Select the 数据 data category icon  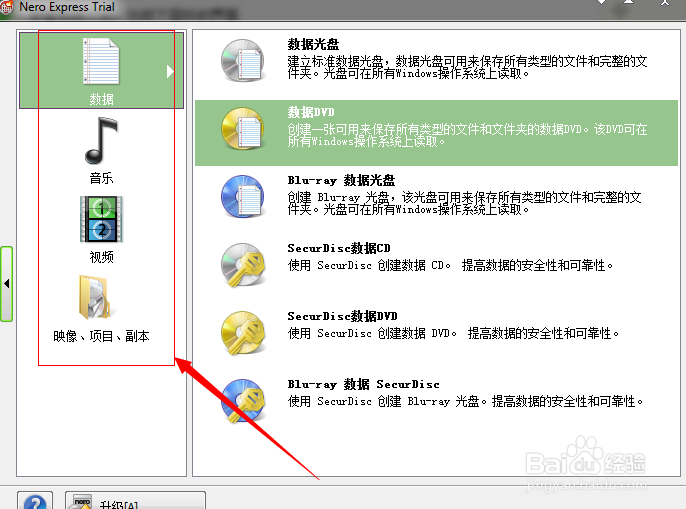[x=101, y=61]
